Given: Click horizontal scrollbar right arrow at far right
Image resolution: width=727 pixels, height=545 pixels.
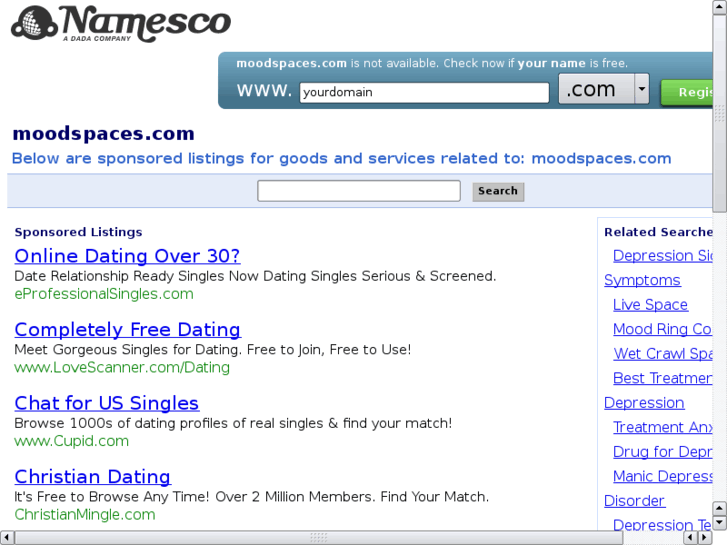Looking at the screenshot, I should tap(705, 538).
